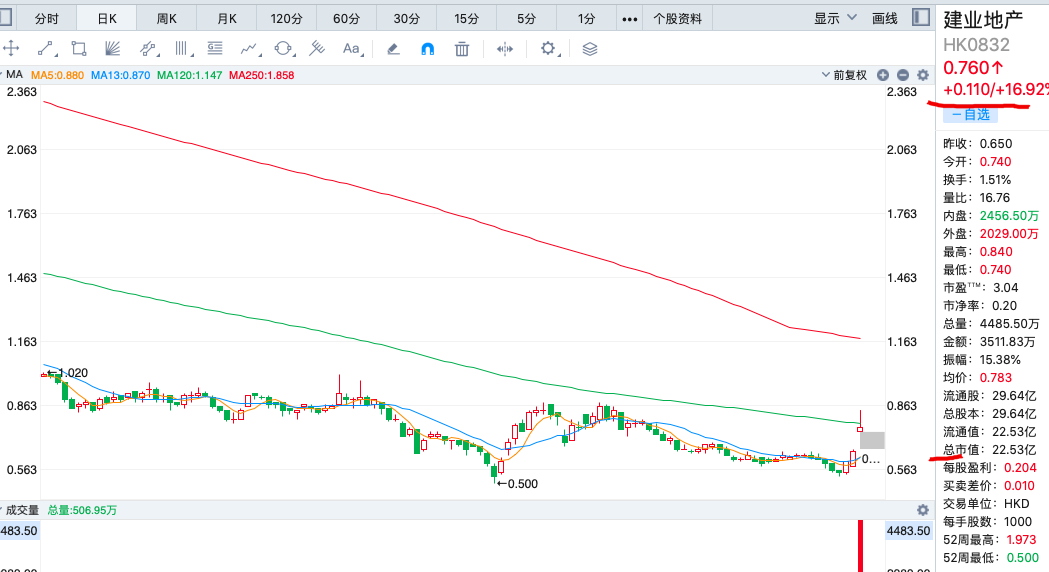Click the 每股盈利: 0.204 row
This screenshot has height=572, width=1049.
pos(989,468)
